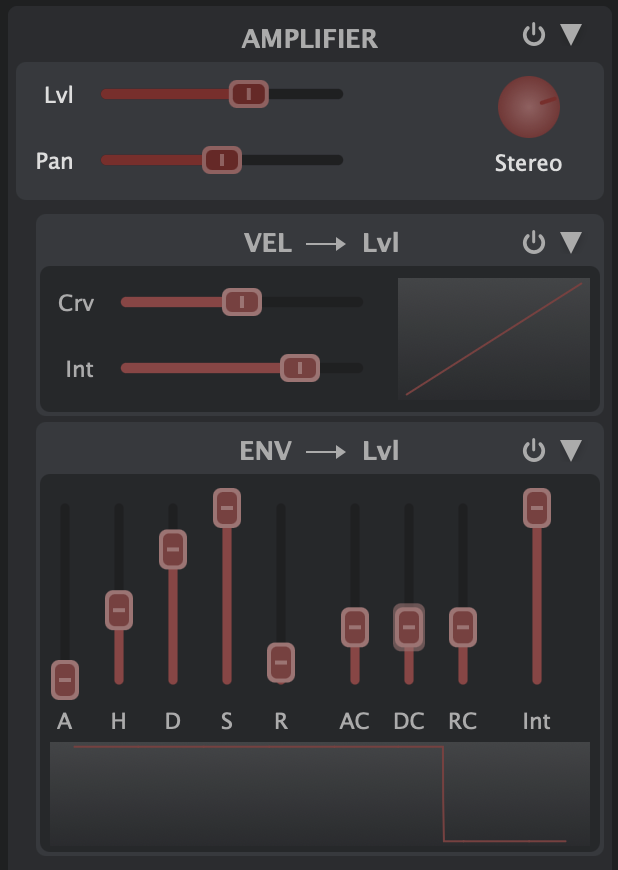Click the velocity Crv slider handle
This screenshot has width=618, height=870.
[x=241, y=302]
